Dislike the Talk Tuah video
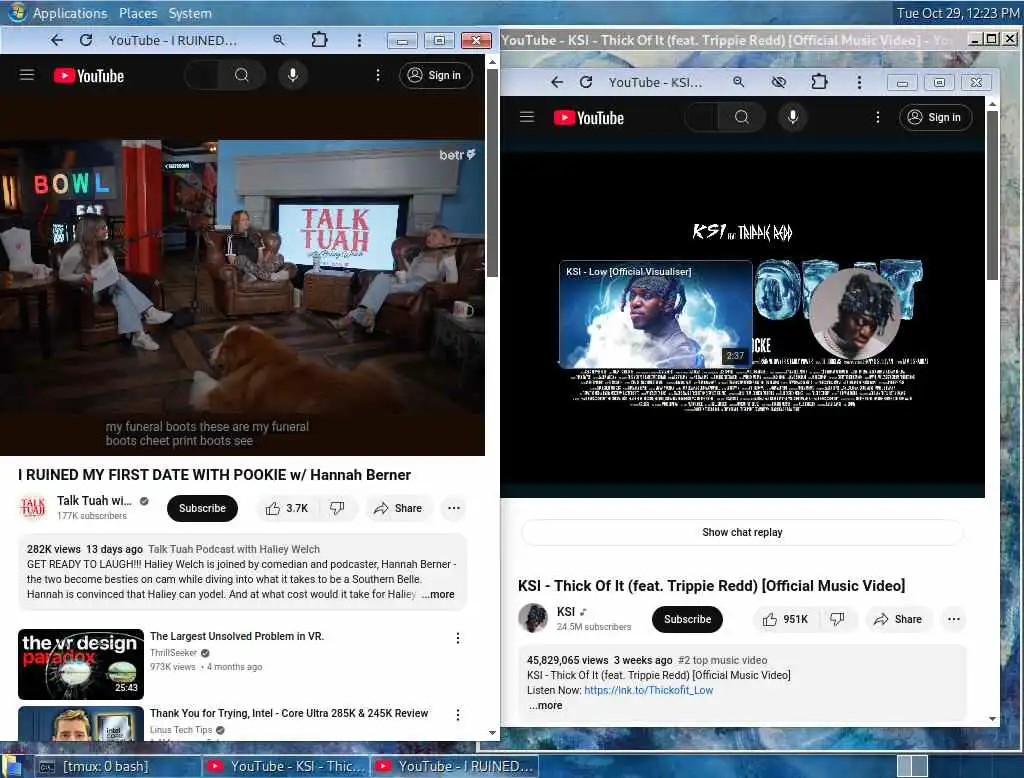The image size is (1024, 778). tap(337, 508)
